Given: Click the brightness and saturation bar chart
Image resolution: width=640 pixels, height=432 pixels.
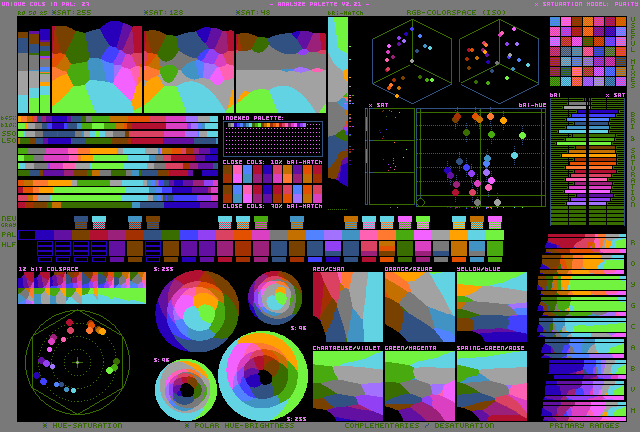Looking at the screenshot, I should tap(588, 162).
